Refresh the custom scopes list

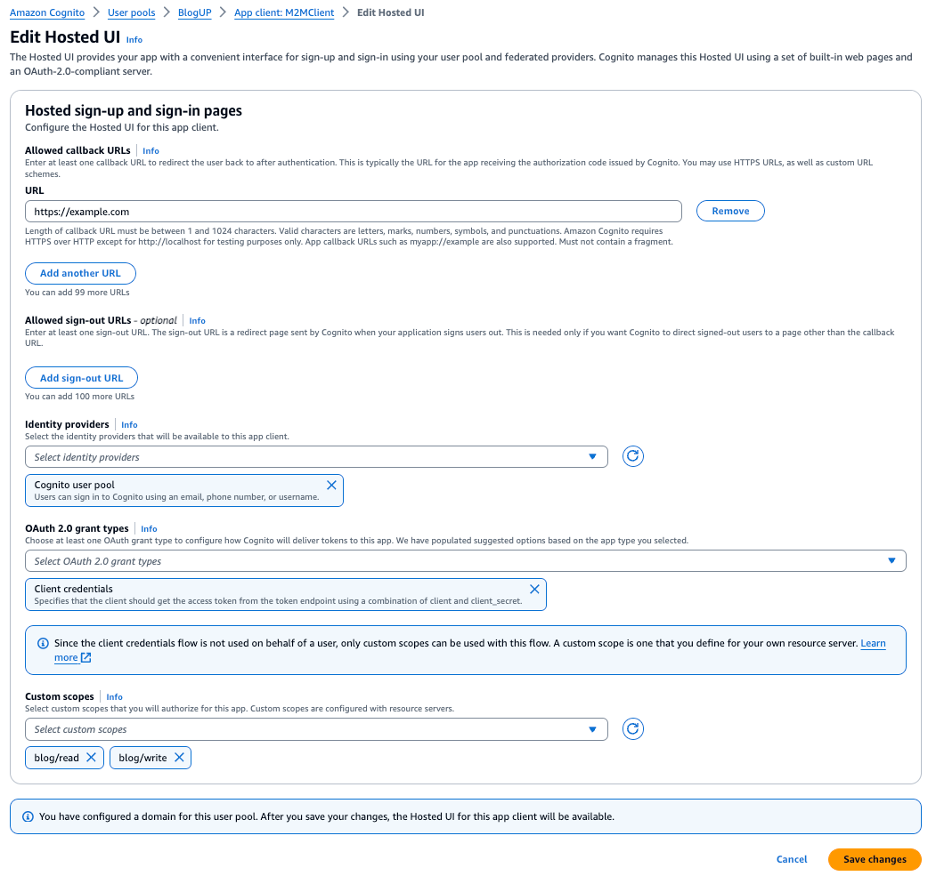point(633,729)
